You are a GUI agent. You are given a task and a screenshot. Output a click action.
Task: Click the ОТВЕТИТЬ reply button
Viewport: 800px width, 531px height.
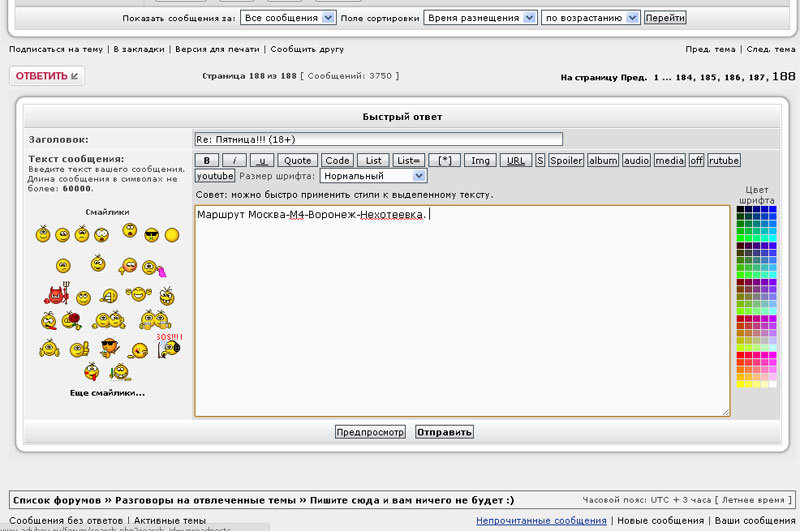coord(47,76)
